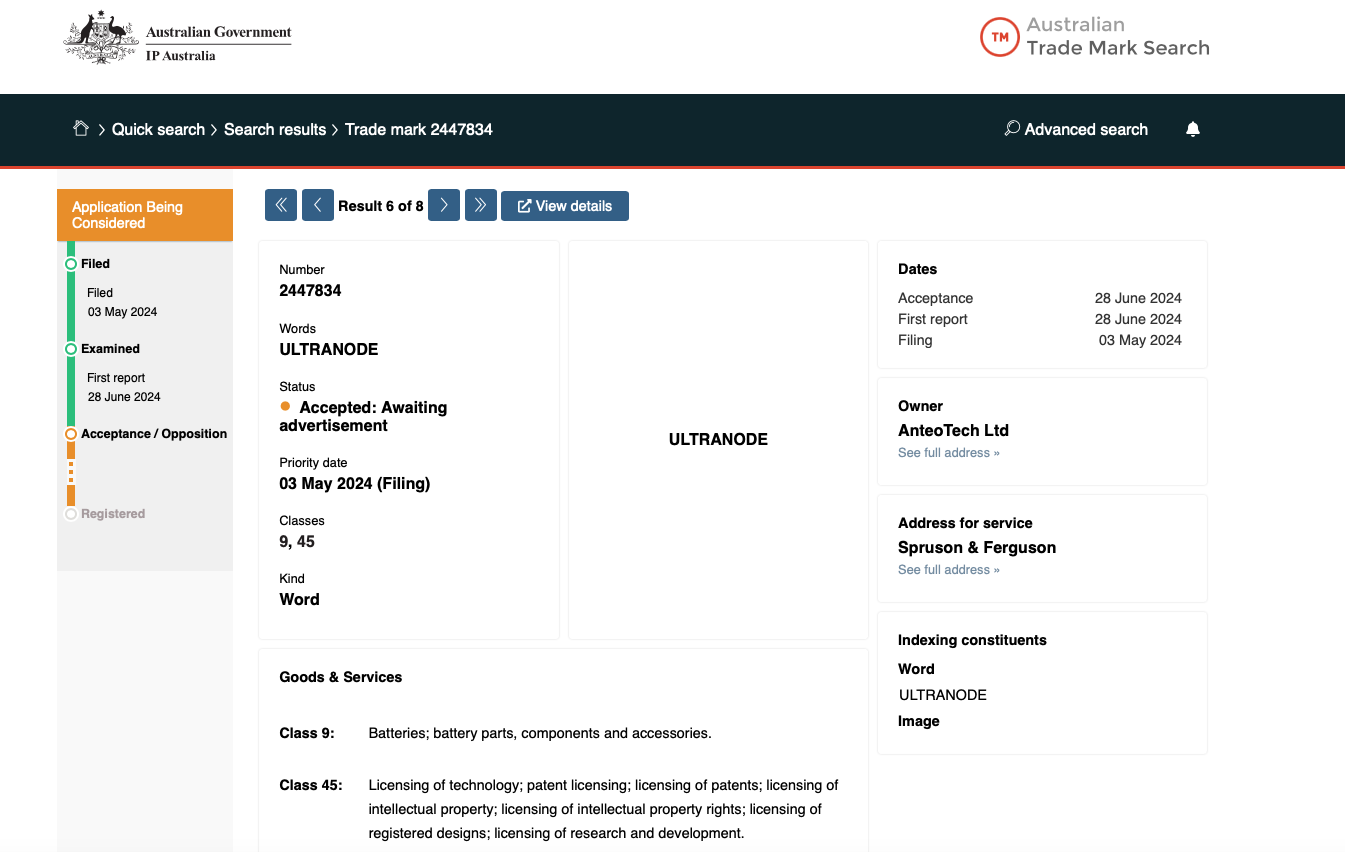Click the Filing date in Dates panel
The image size is (1345, 852).
[1140, 340]
